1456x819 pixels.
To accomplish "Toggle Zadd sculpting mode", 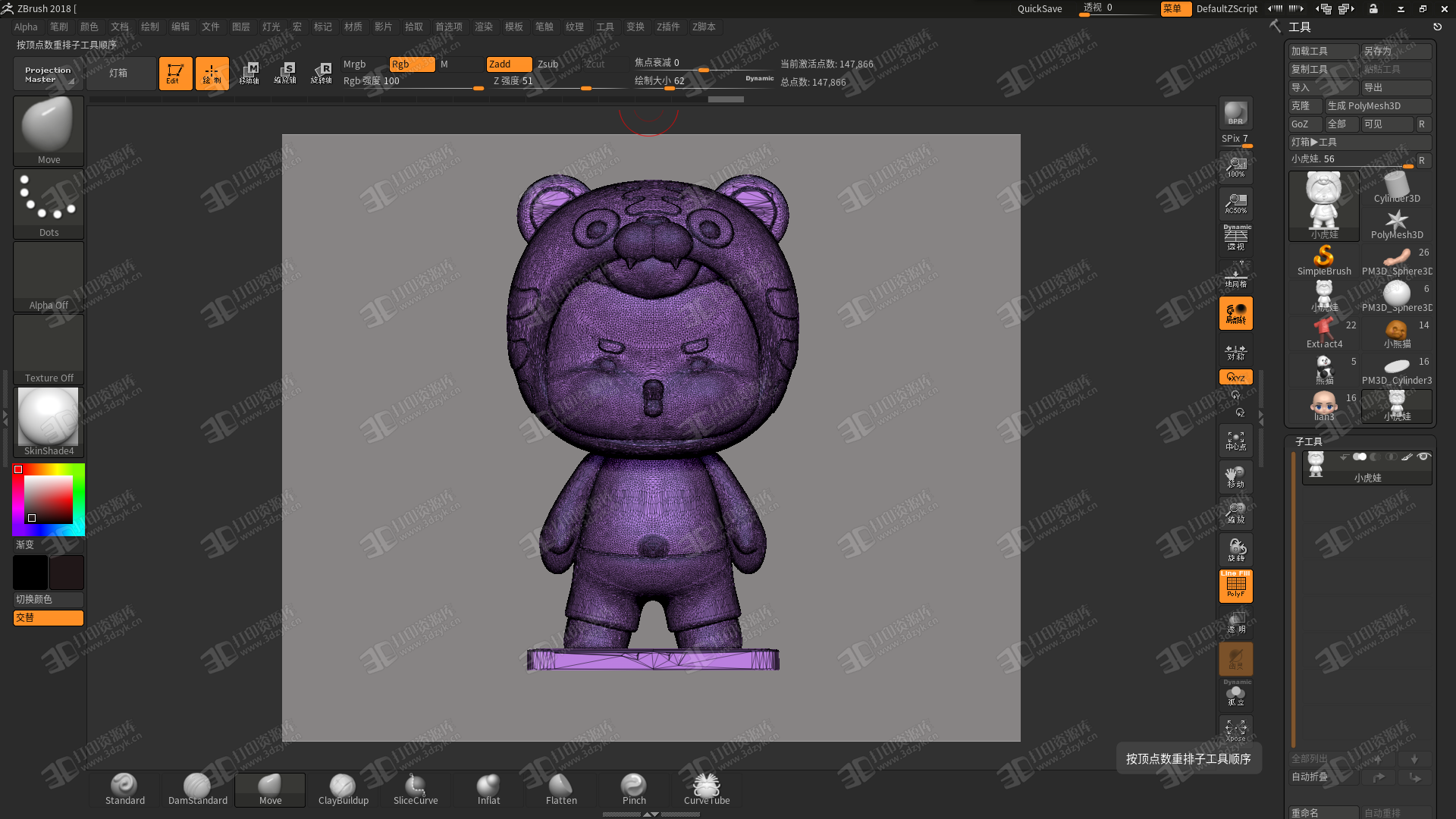I will (x=500, y=63).
